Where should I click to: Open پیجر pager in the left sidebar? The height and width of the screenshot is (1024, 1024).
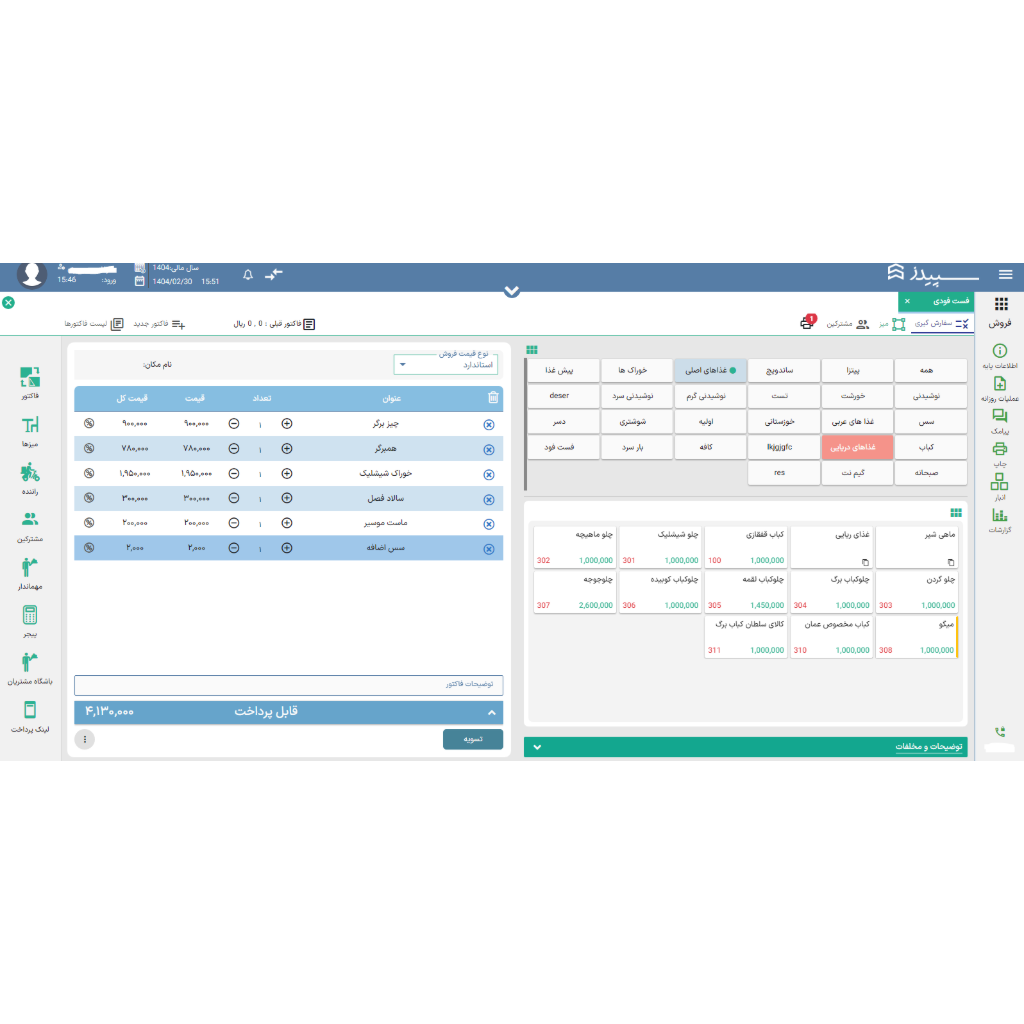pos(30,621)
